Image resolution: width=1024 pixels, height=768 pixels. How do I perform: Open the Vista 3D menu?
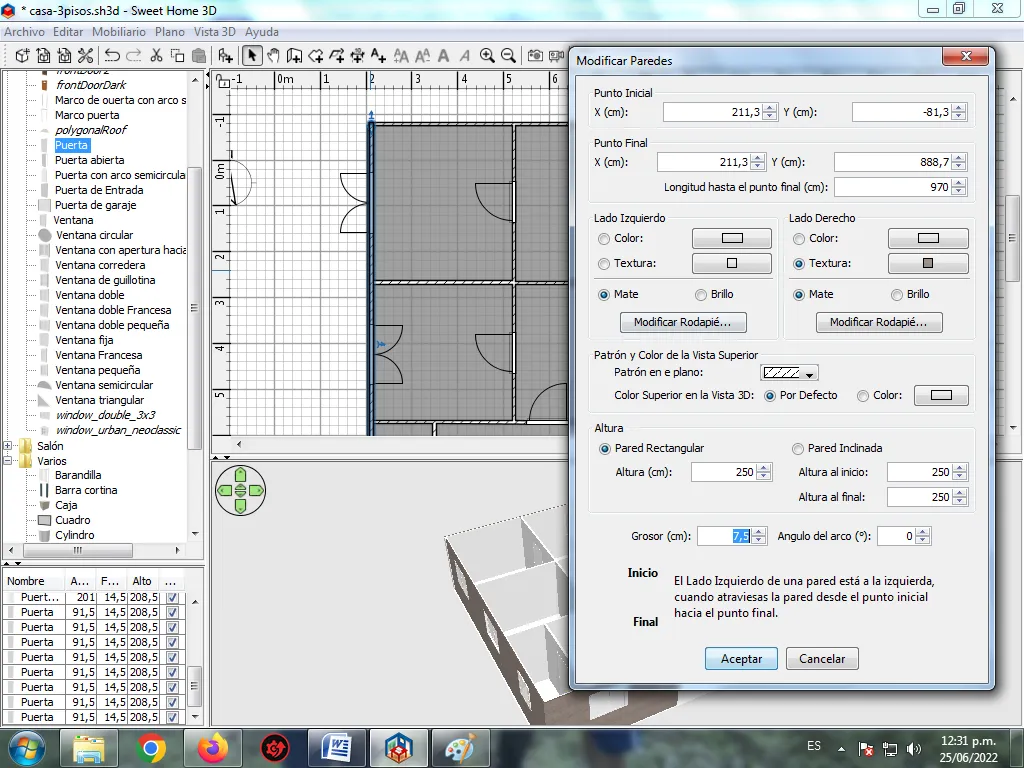point(215,32)
